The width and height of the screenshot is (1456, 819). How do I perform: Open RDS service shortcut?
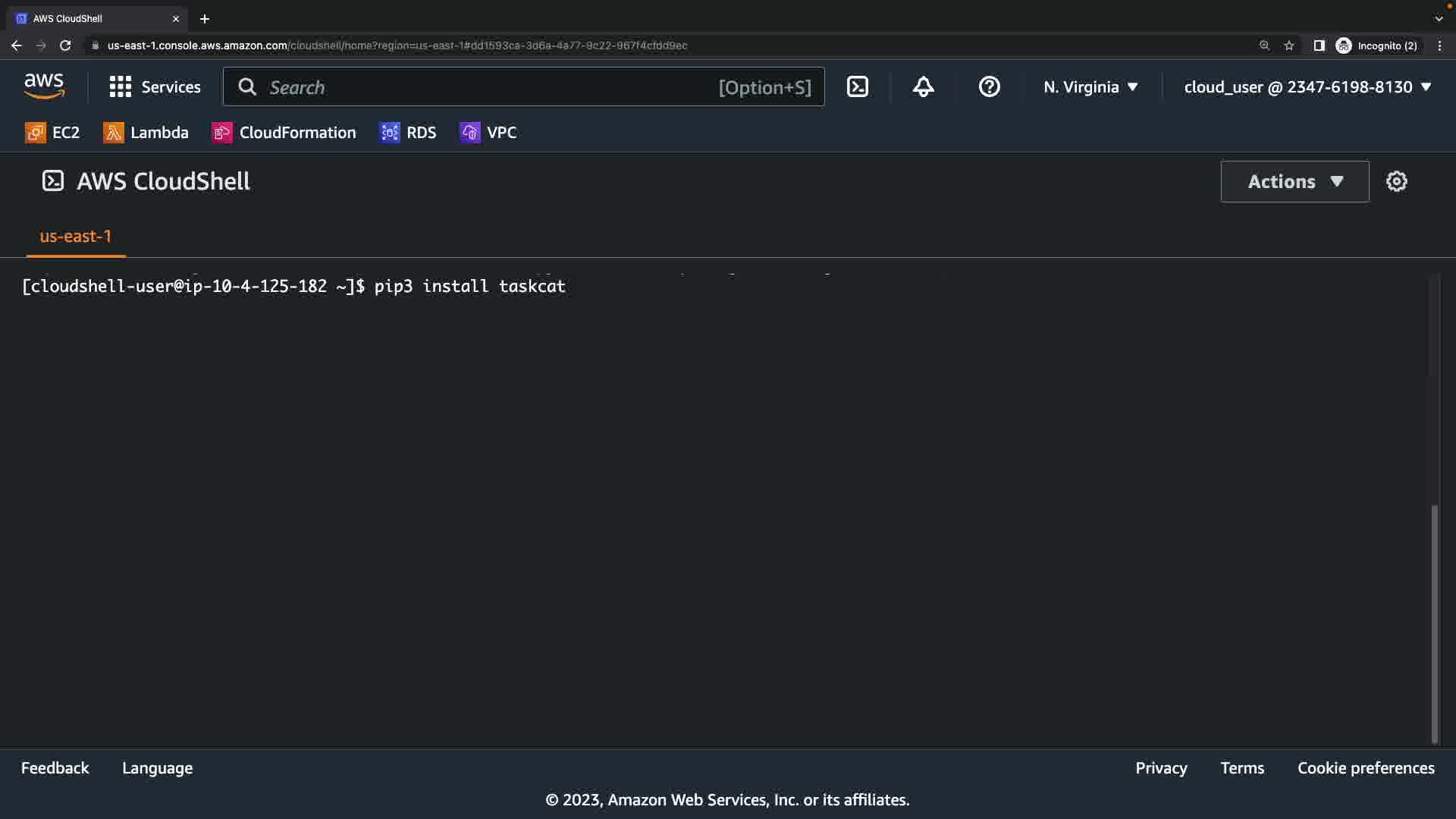[x=408, y=133]
